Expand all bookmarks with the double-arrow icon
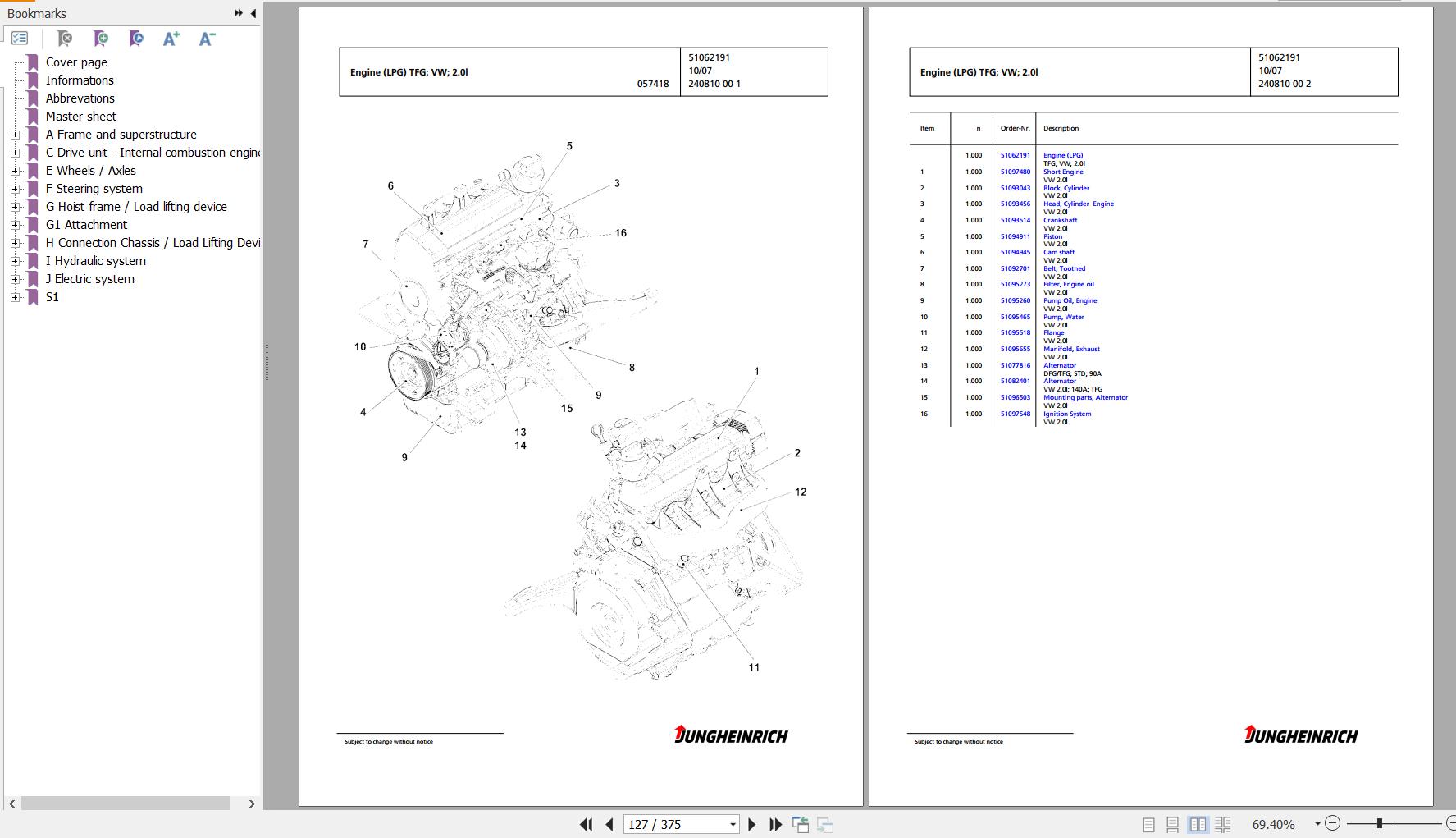 click(238, 13)
